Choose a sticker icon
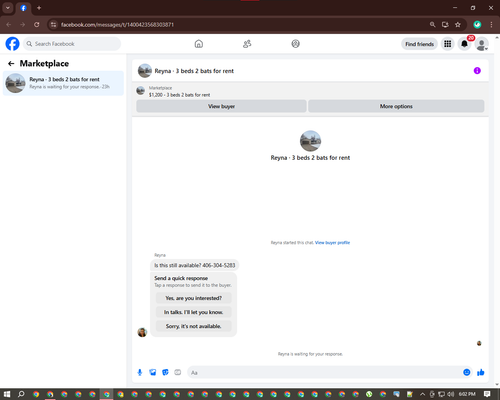Viewport: 500px width, 400px height. point(165,372)
